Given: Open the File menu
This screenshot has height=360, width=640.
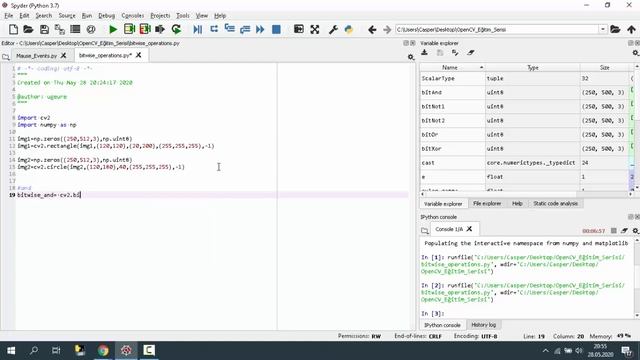Looking at the screenshot, I should click(9, 16).
